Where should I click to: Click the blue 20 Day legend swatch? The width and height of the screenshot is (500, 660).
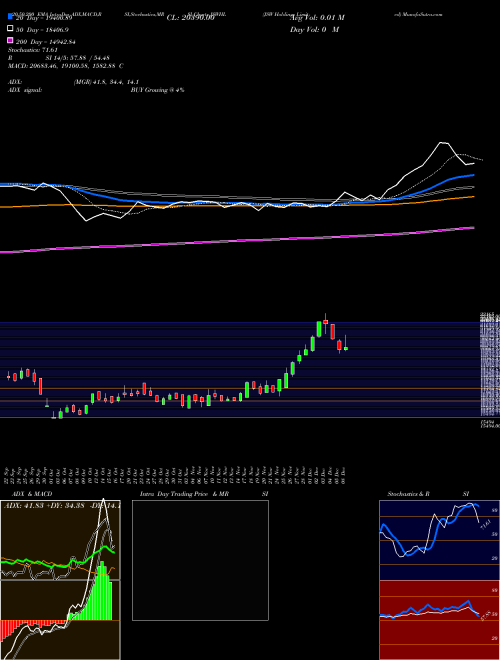pyautogui.click(x=10, y=17)
